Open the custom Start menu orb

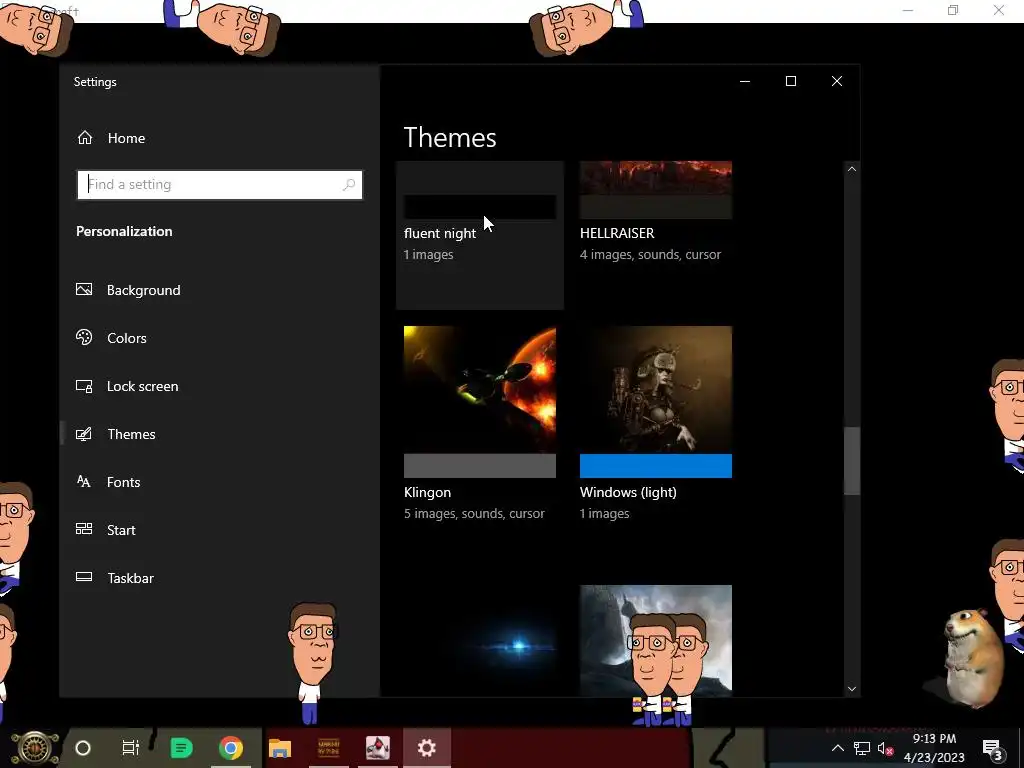point(35,748)
